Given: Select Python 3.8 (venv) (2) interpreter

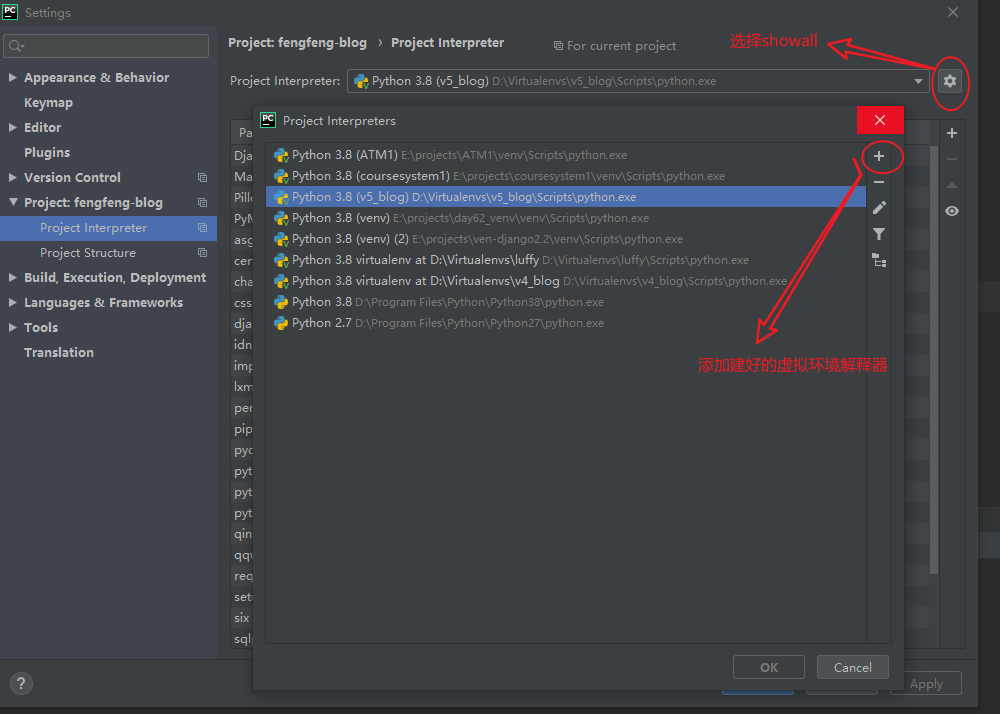Looking at the screenshot, I should [x=566, y=239].
